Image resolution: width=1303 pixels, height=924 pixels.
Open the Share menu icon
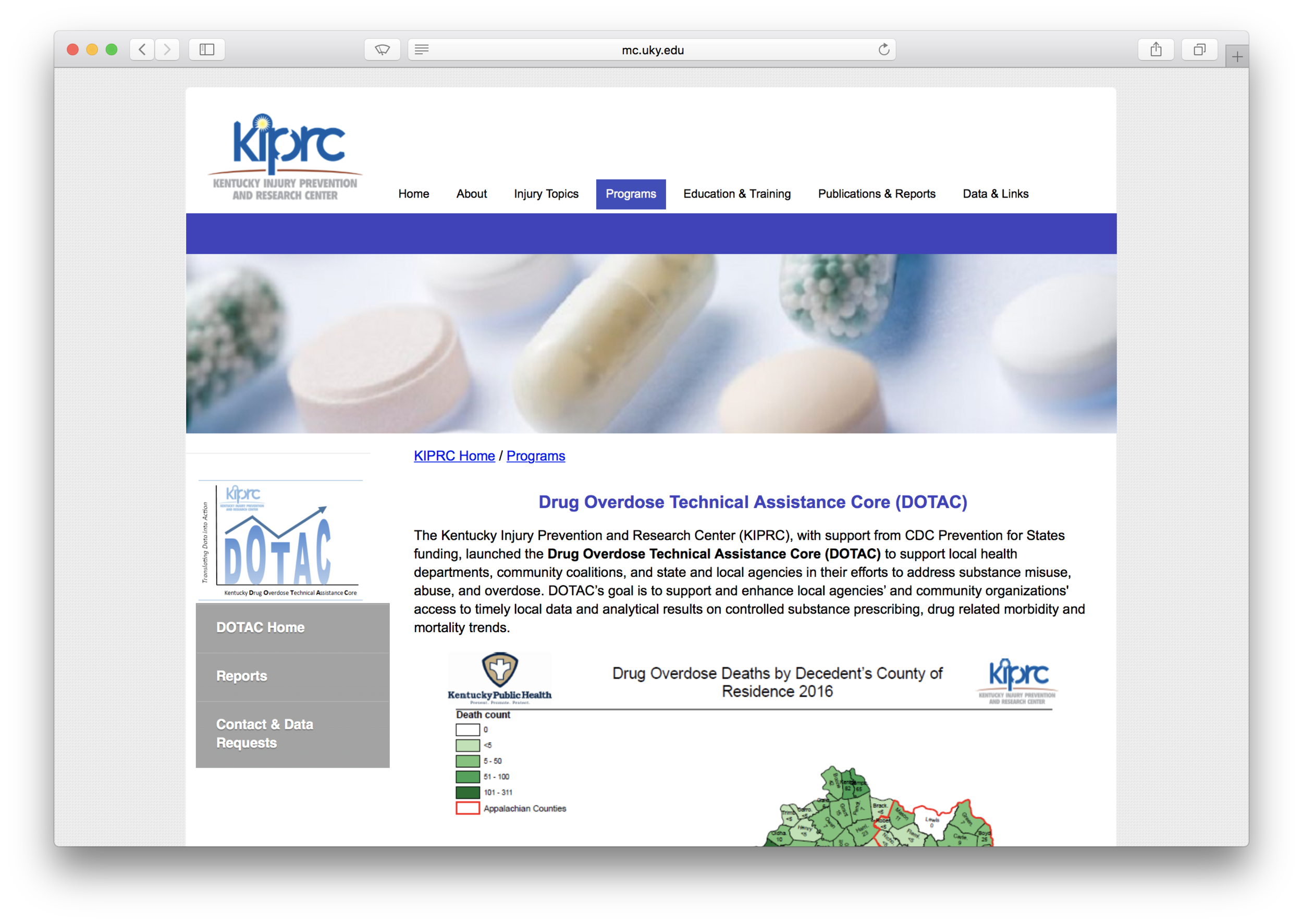tap(1156, 50)
